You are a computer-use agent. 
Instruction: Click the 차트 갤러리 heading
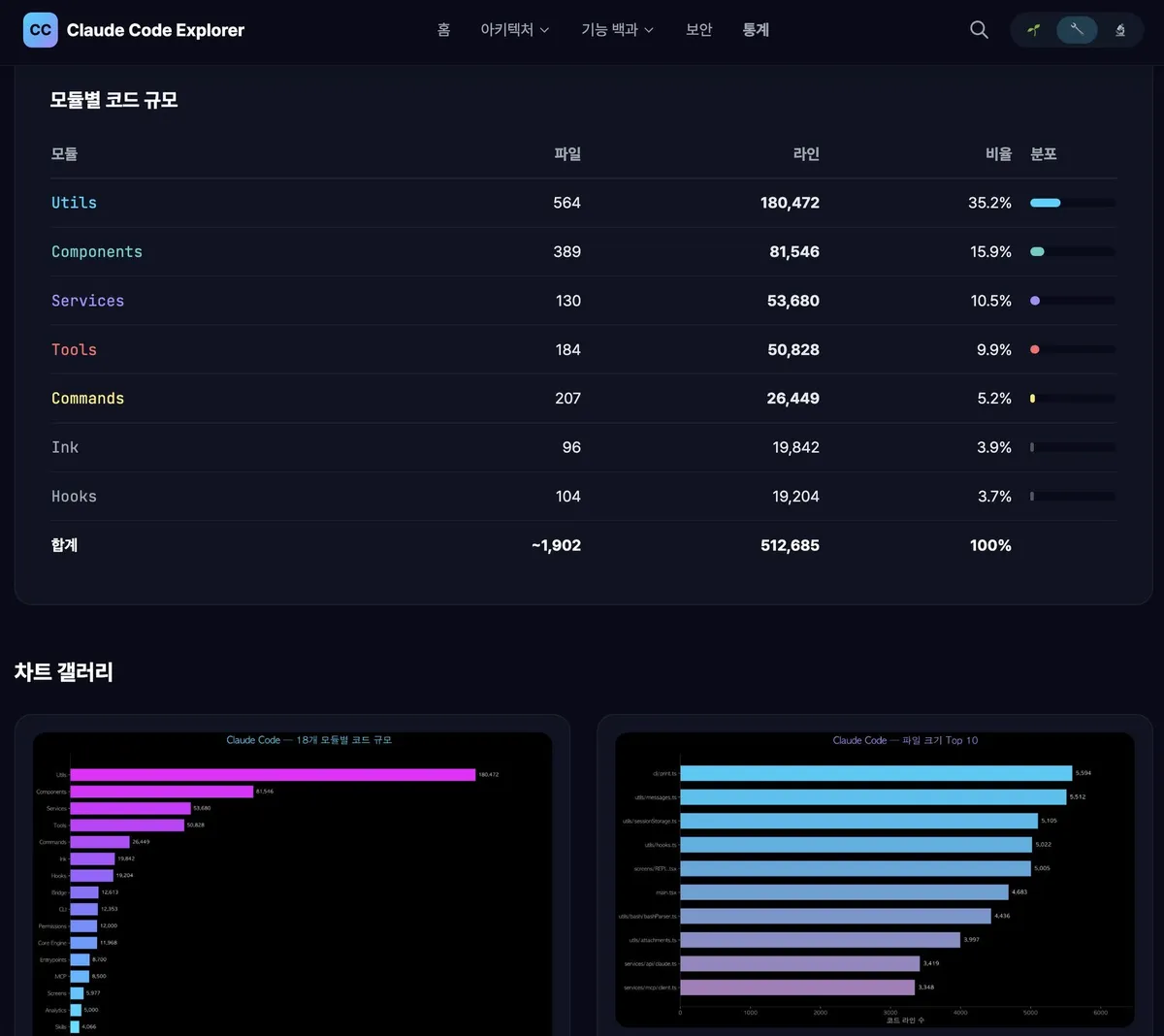pyautogui.click(x=64, y=671)
